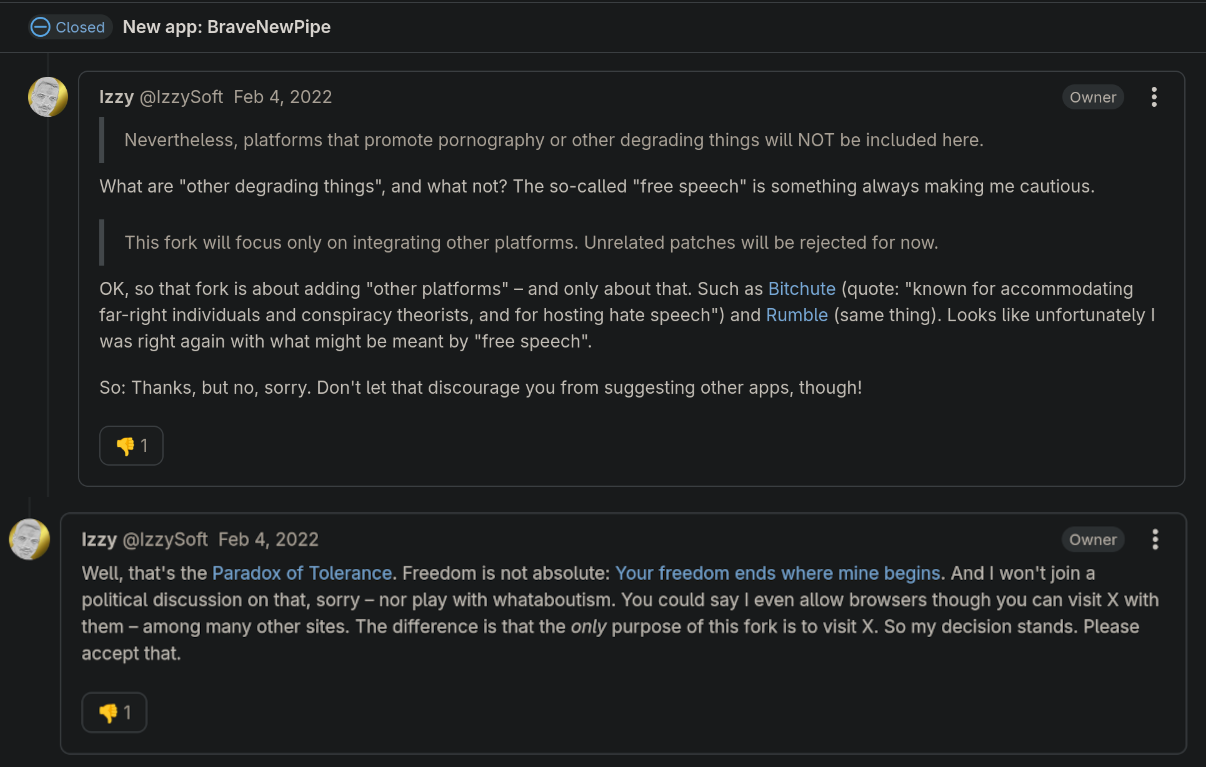Click the Owner badge on first comment
1206x767 pixels.
pyautogui.click(x=1093, y=97)
